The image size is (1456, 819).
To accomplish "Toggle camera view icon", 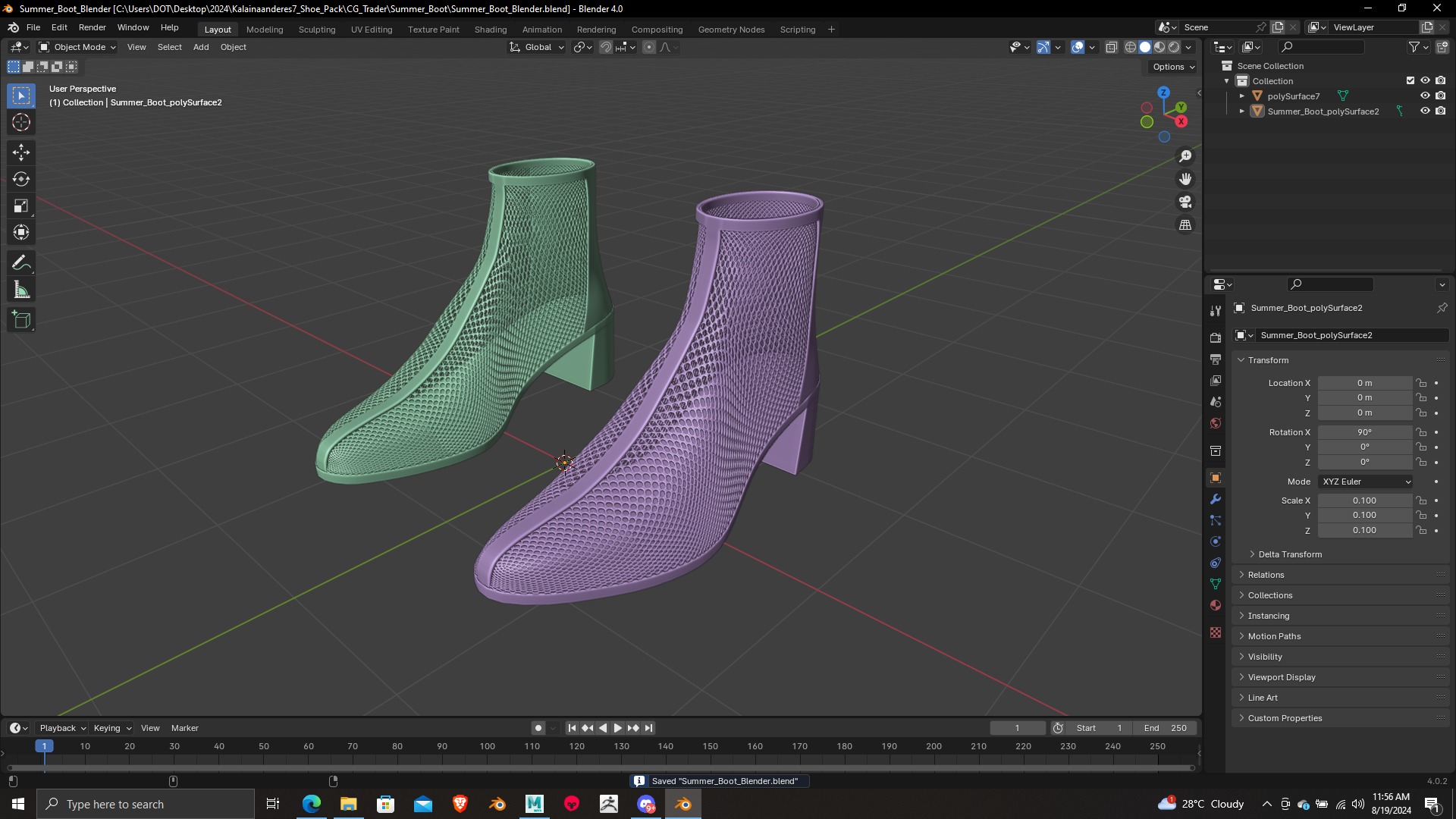I will (x=1185, y=202).
